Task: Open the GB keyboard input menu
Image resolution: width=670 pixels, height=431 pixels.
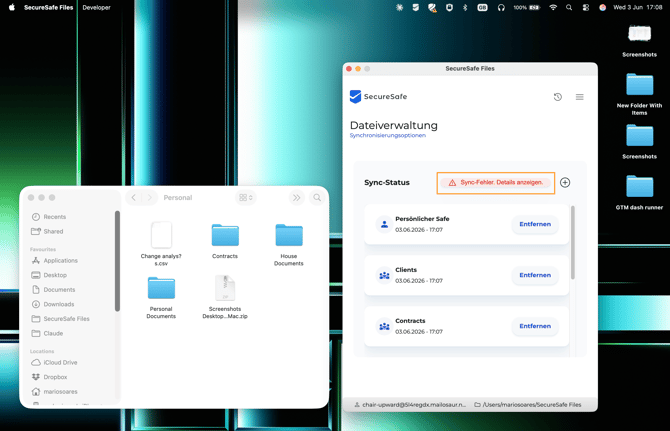Action: coord(482,7)
